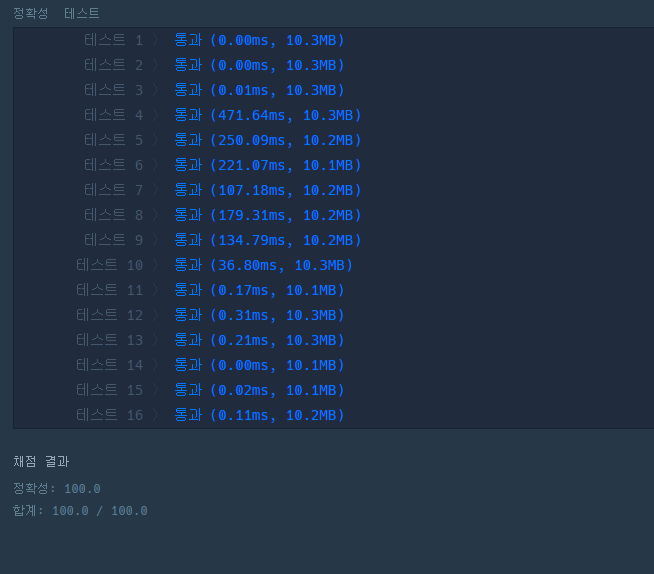Image resolution: width=654 pixels, height=574 pixels.
Task: Select the '테스트 14' row label
Action: tap(109, 365)
